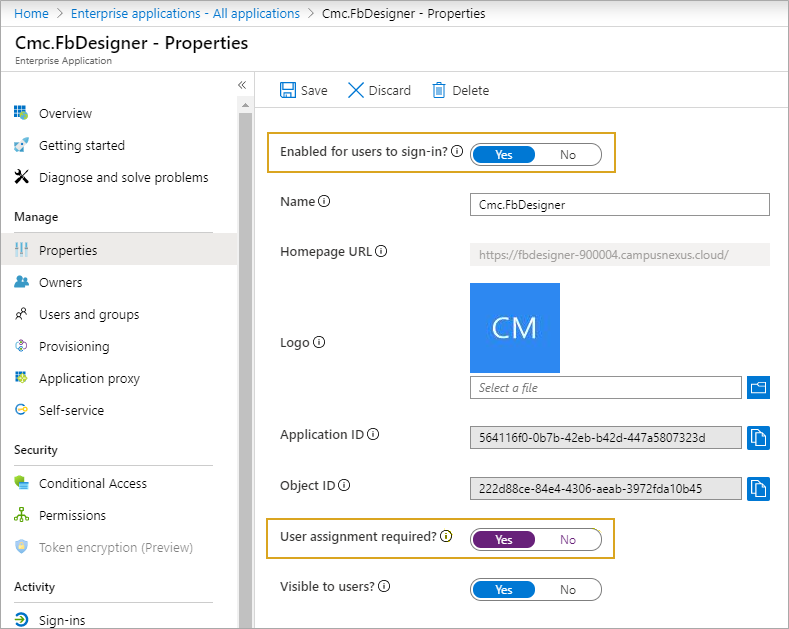The image size is (789, 629).
Task: Click the Save disk icon
Action: click(x=288, y=90)
